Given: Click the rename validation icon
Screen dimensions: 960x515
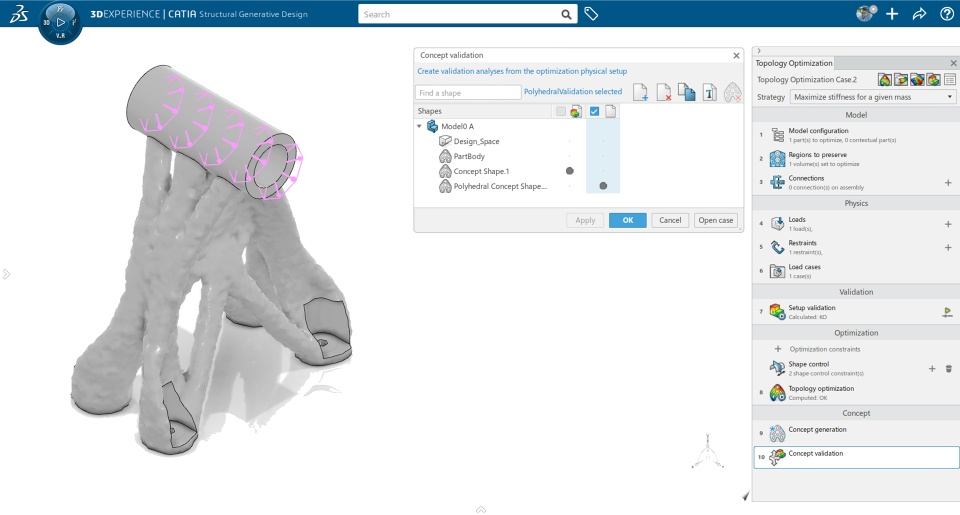Looking at the screenshot, I should pyautogui.click(x=710, y=92).
